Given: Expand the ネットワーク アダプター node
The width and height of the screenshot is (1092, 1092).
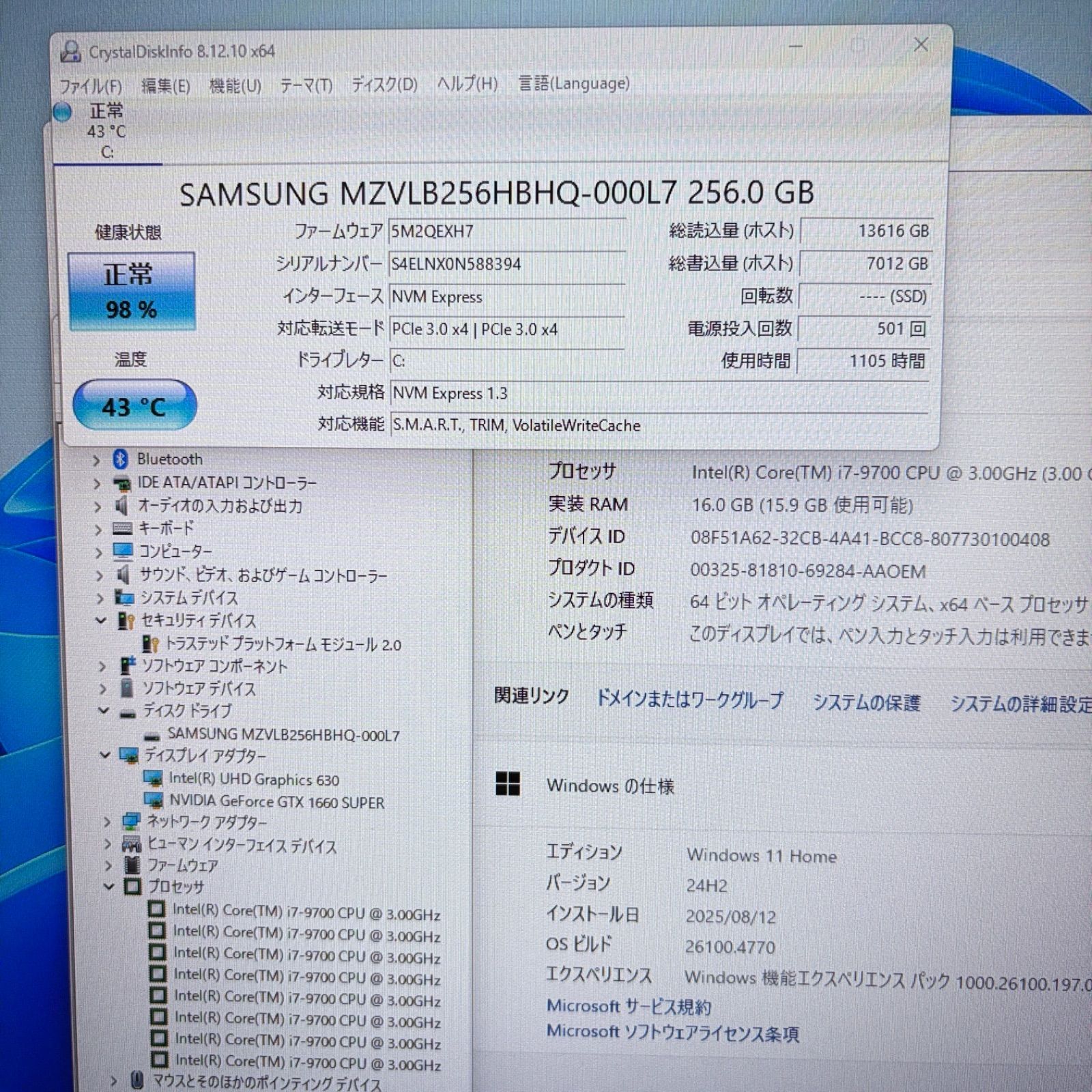Looking at the screenshot, I should (107, 822).
